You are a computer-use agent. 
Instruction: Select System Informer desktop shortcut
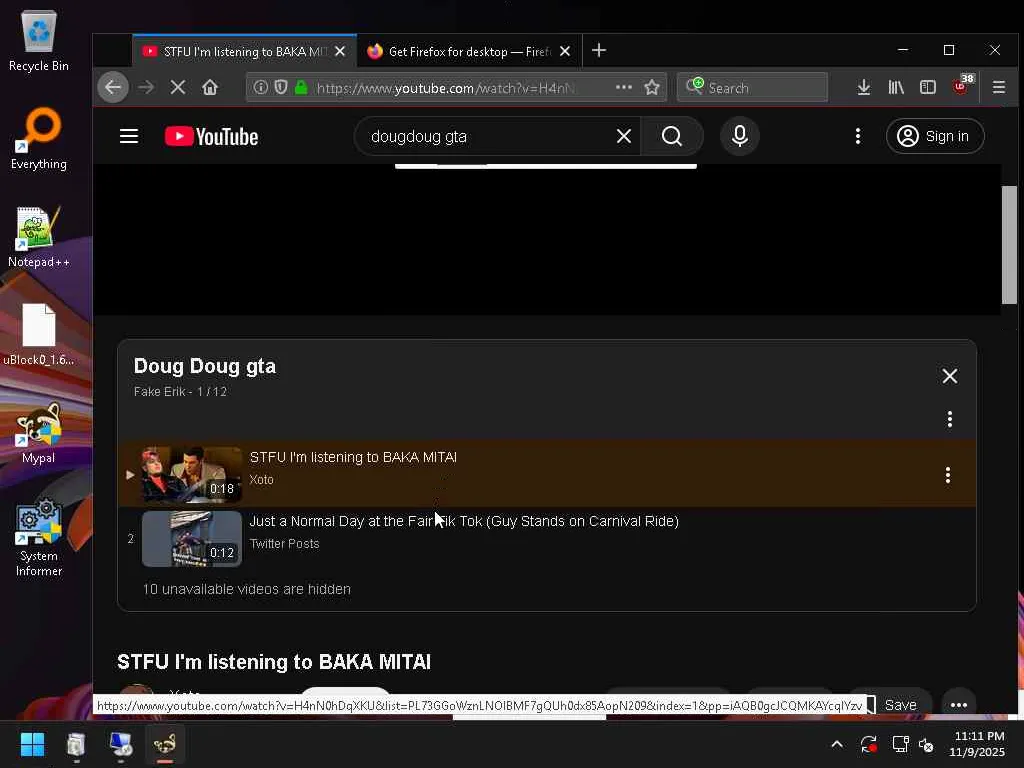tap(39, 538)
